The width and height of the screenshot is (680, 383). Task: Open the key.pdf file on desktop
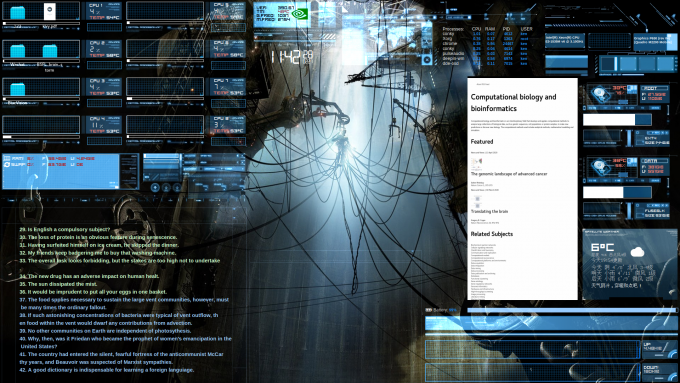(50, 12)
